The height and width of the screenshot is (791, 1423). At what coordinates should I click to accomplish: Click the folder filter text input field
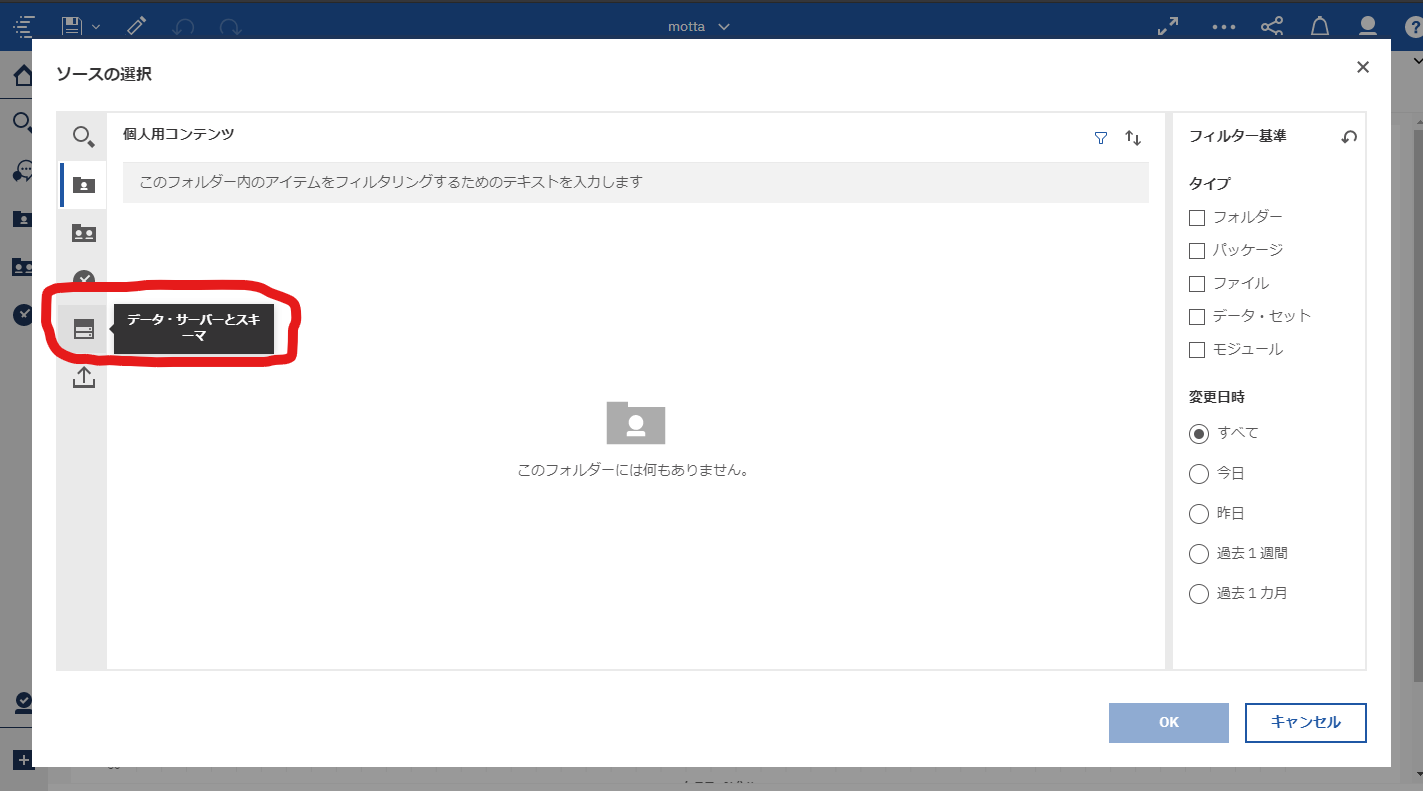point(633,182)
